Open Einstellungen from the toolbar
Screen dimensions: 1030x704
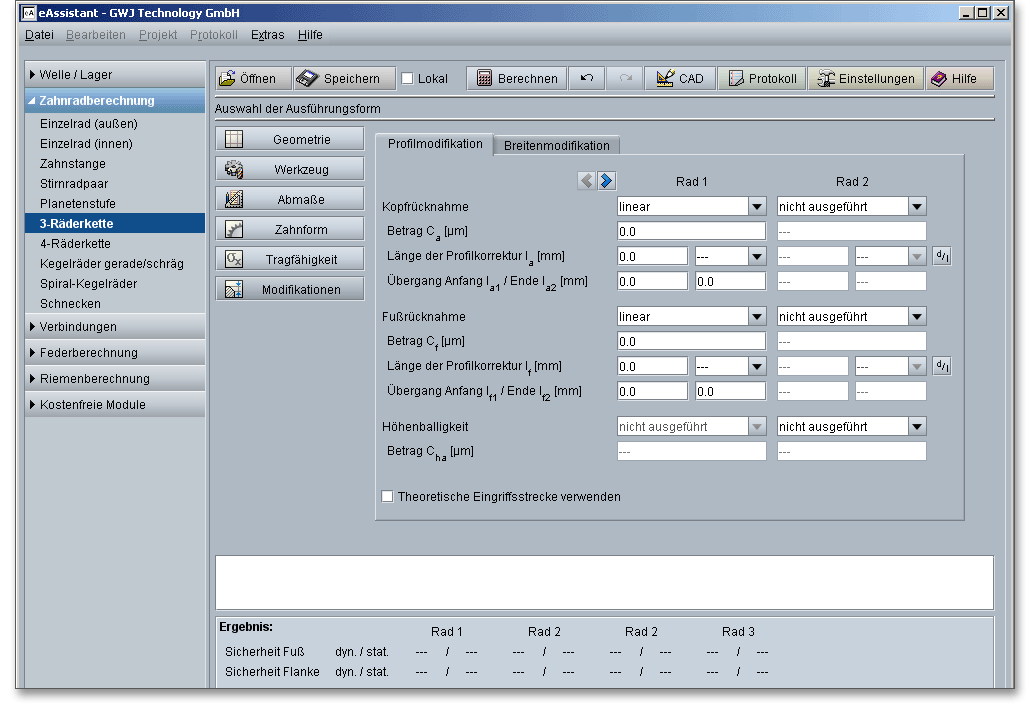click(x=866, y=79)
